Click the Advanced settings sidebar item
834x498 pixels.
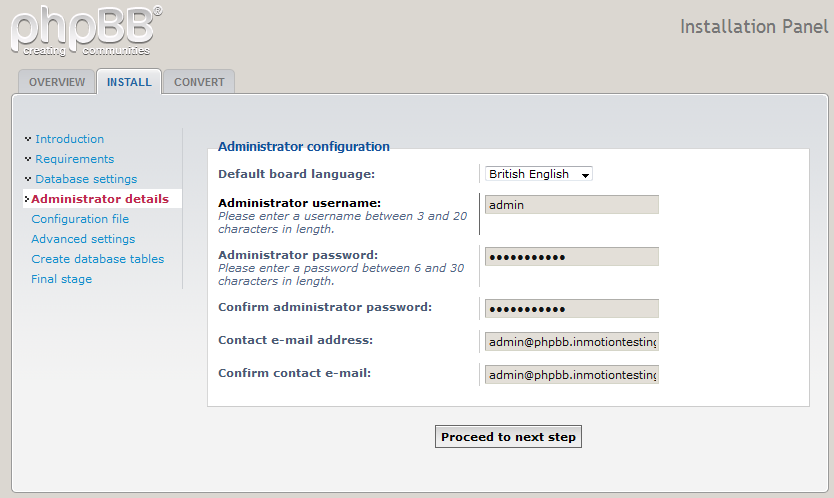coord(83,239)
